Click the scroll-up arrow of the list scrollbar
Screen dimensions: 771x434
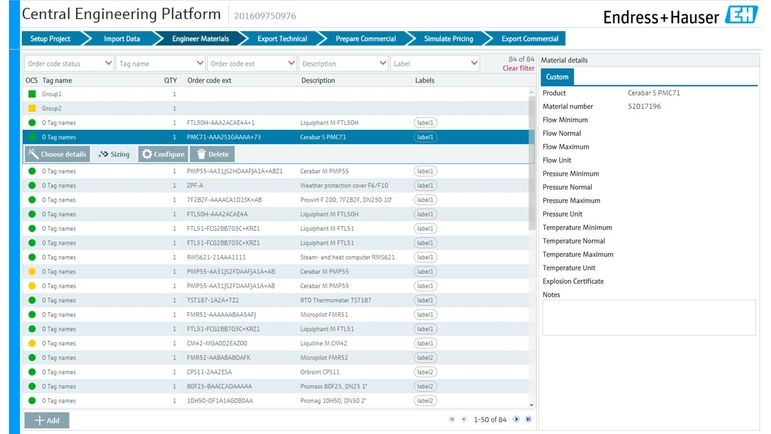point(532,92)
